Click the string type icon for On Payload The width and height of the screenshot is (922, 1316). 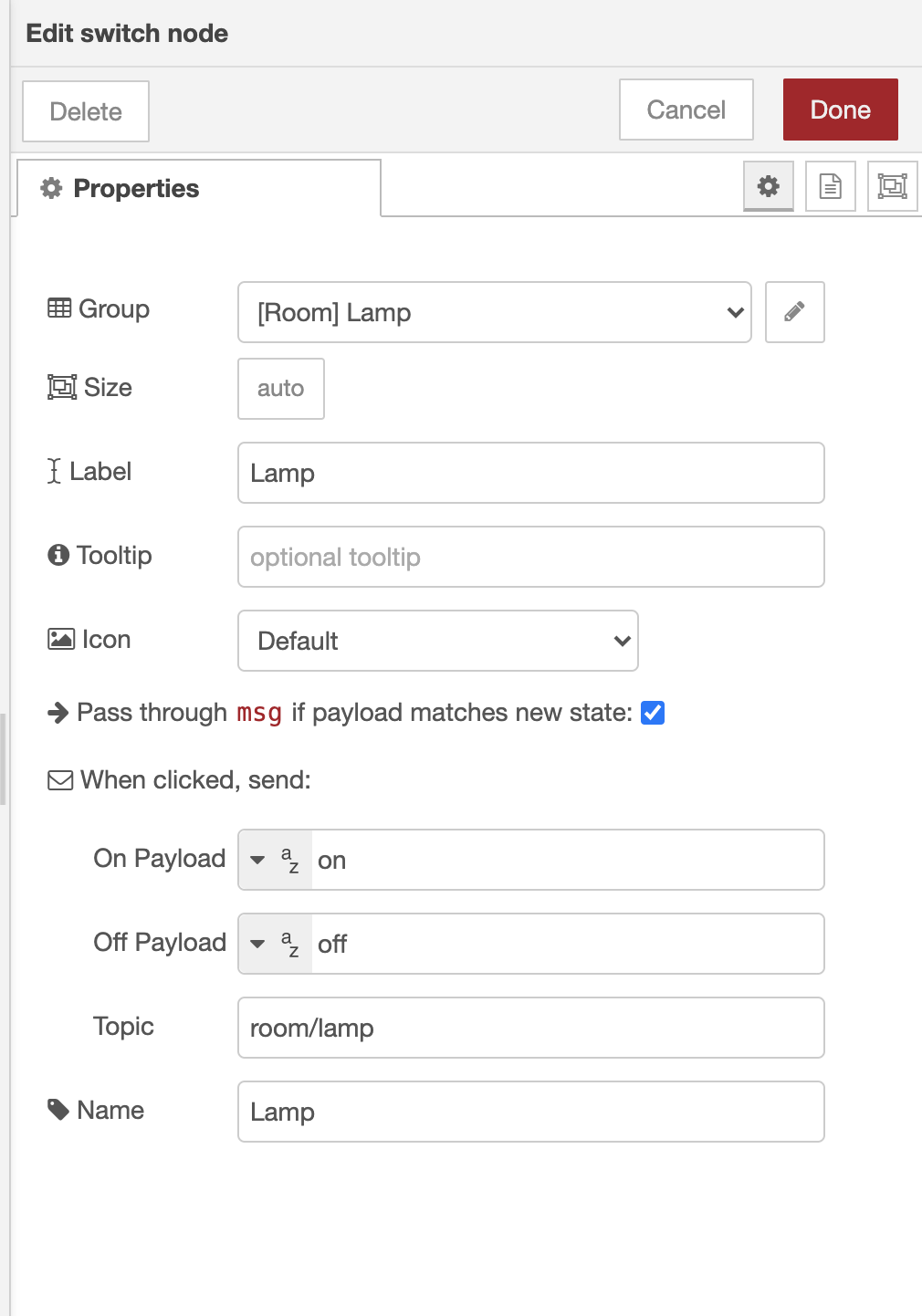(x=289, y=860)
